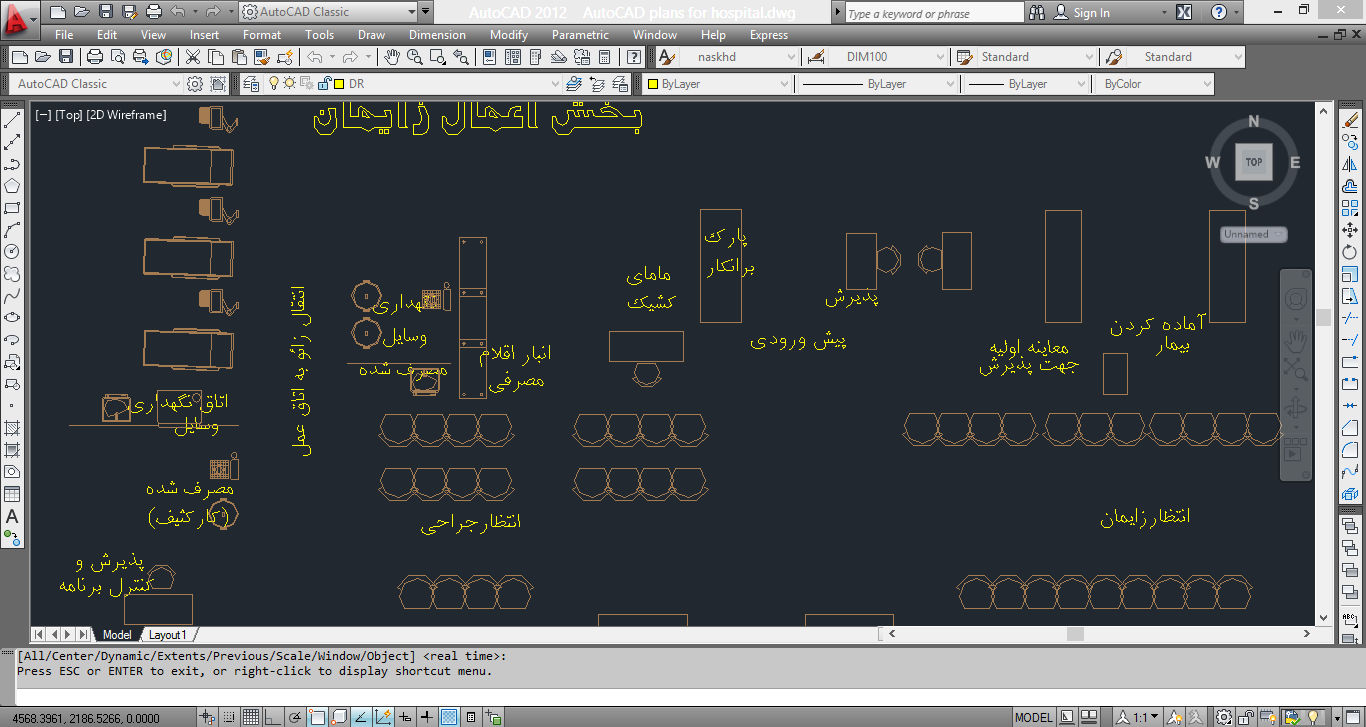Open the AutoCAD Classic workspace dropdown in title bar
This screenshot has width=1366, height=727.
point(329,12)
